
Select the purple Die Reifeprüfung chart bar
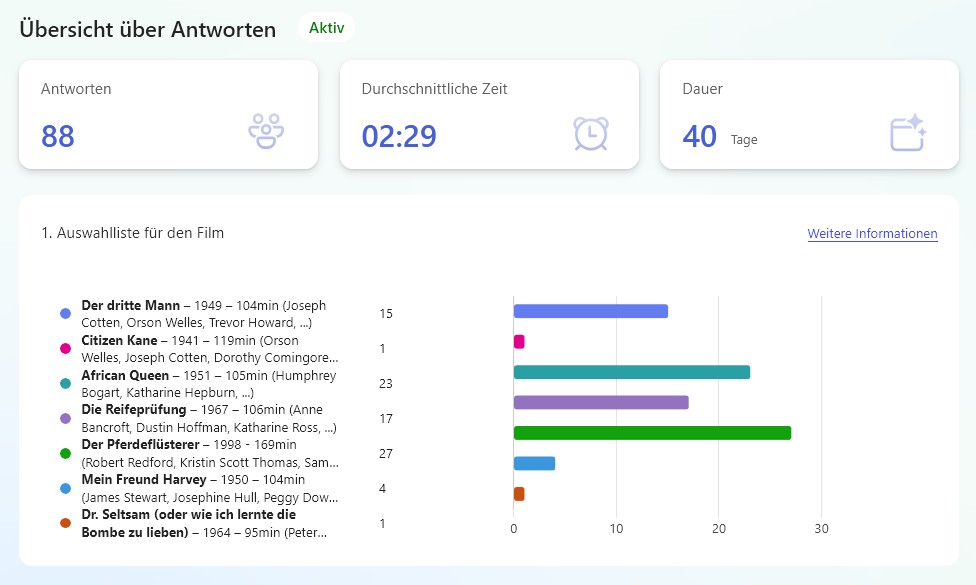click(x=601, y=403)
